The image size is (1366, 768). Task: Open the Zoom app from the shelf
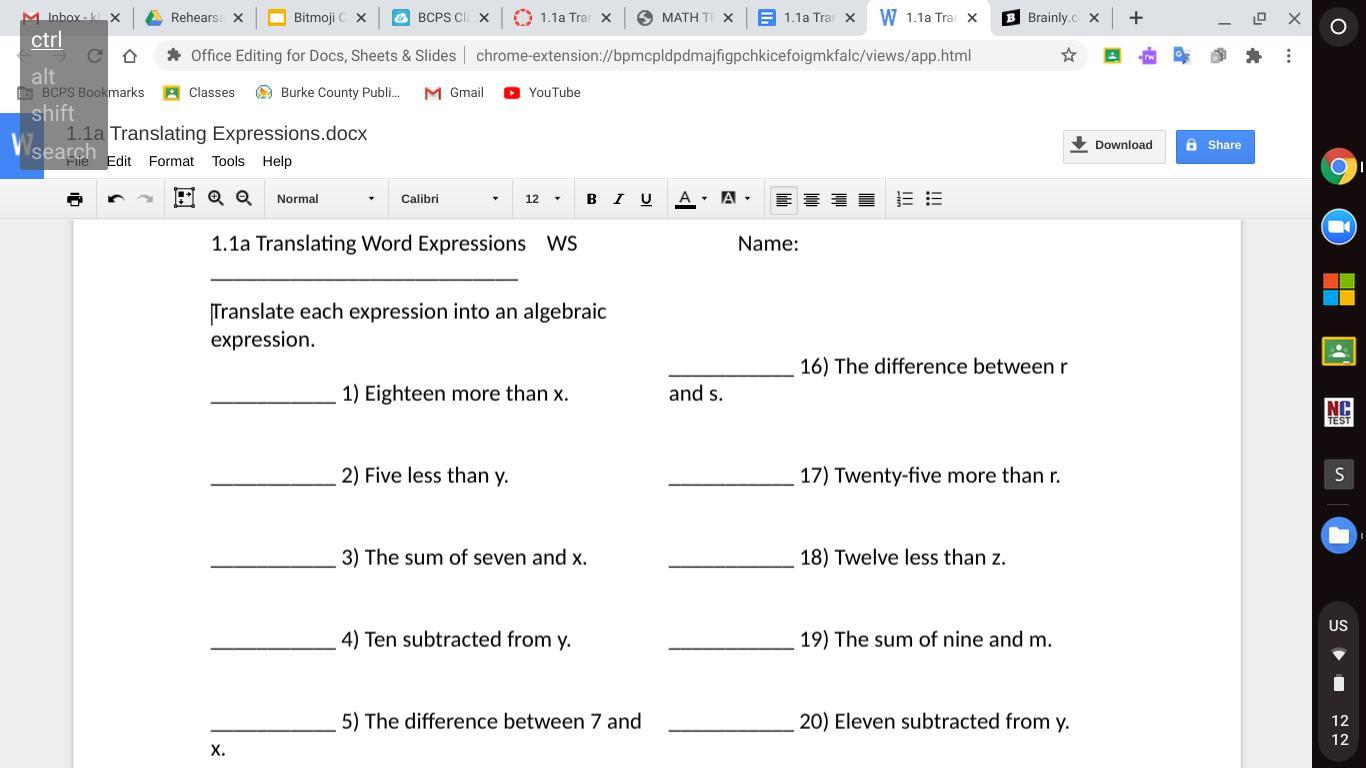pyautogui.click(x=1338, y=227)
